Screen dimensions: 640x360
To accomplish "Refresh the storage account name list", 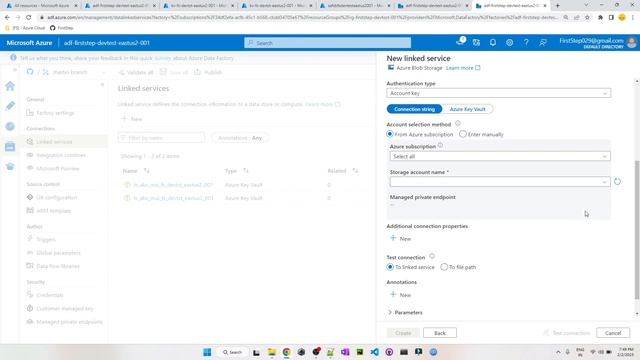I will click(x=617, y=182).
